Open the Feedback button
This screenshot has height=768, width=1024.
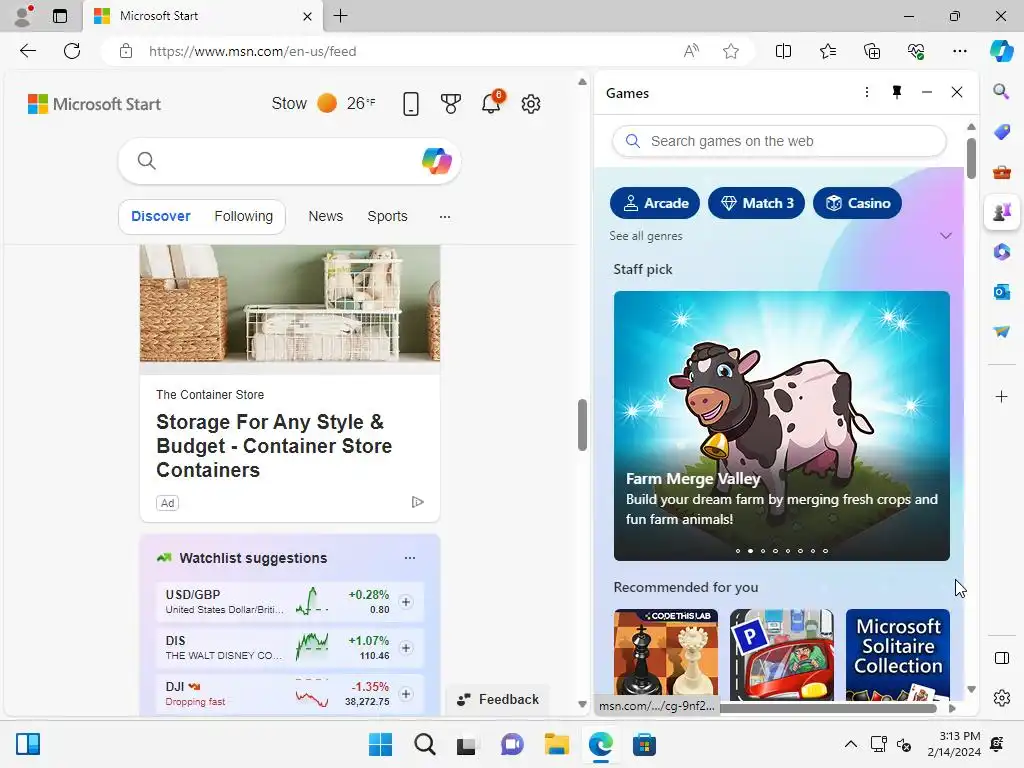pos(498,699)
